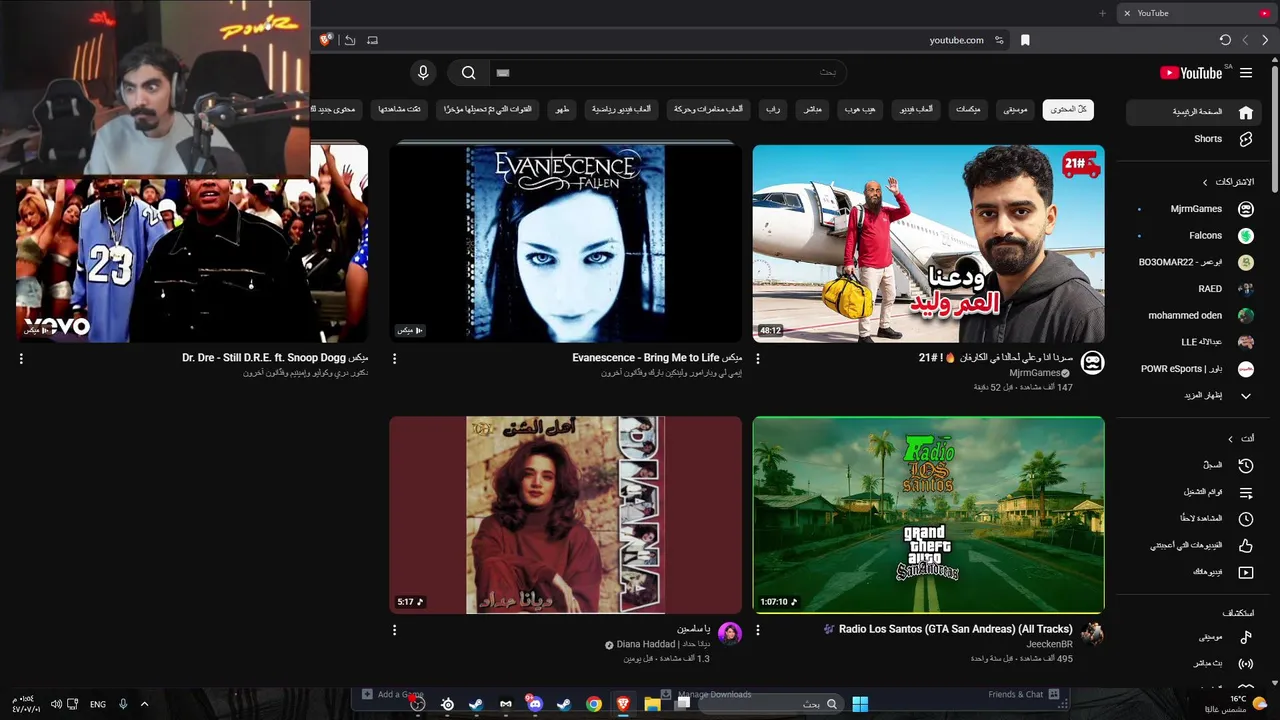
Task: Select the Live (مباشر) filter chip
Action: pyautogui.click(x=812, y=109)
